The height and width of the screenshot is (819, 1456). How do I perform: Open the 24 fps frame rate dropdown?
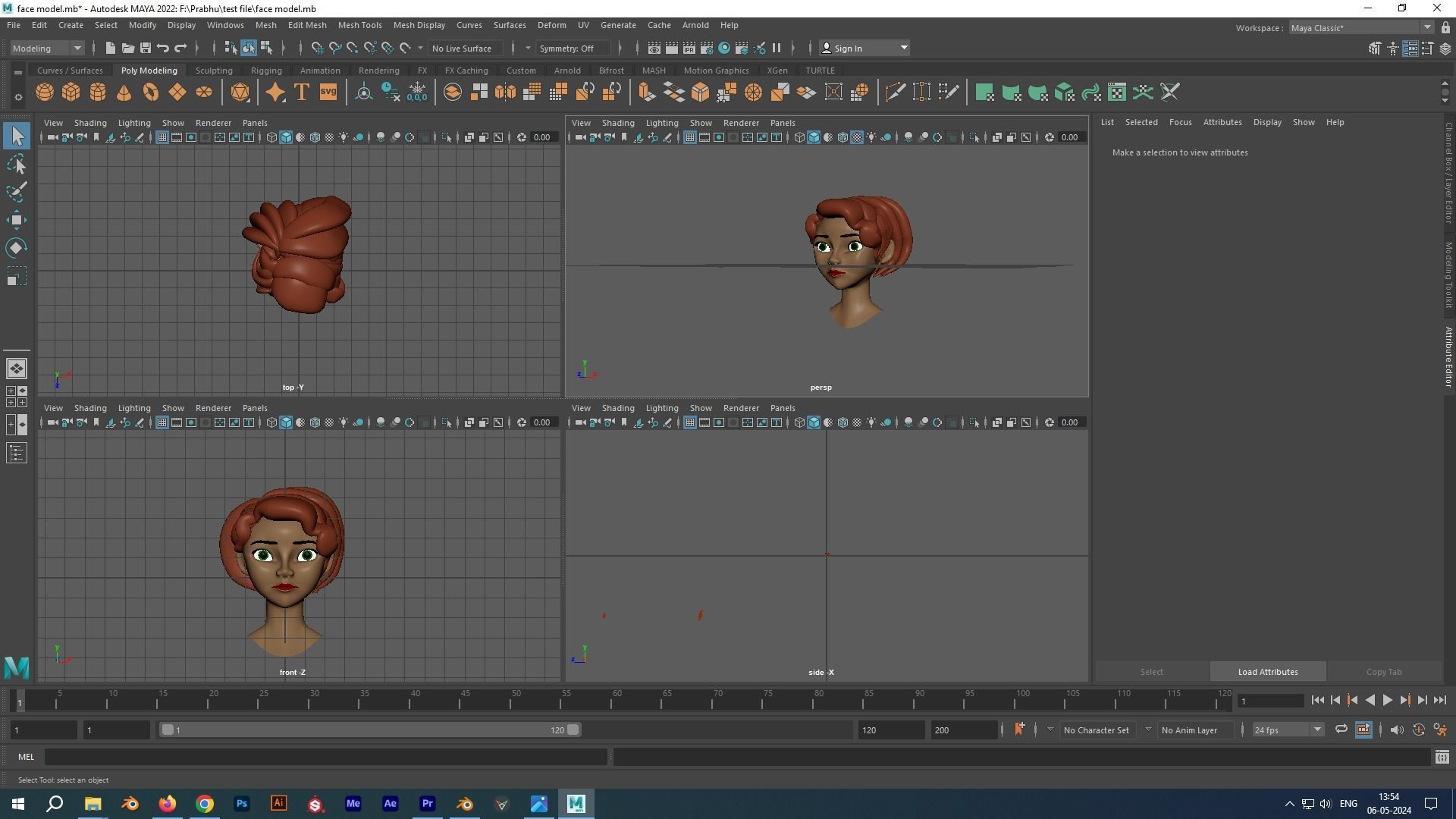[1287, 730]
